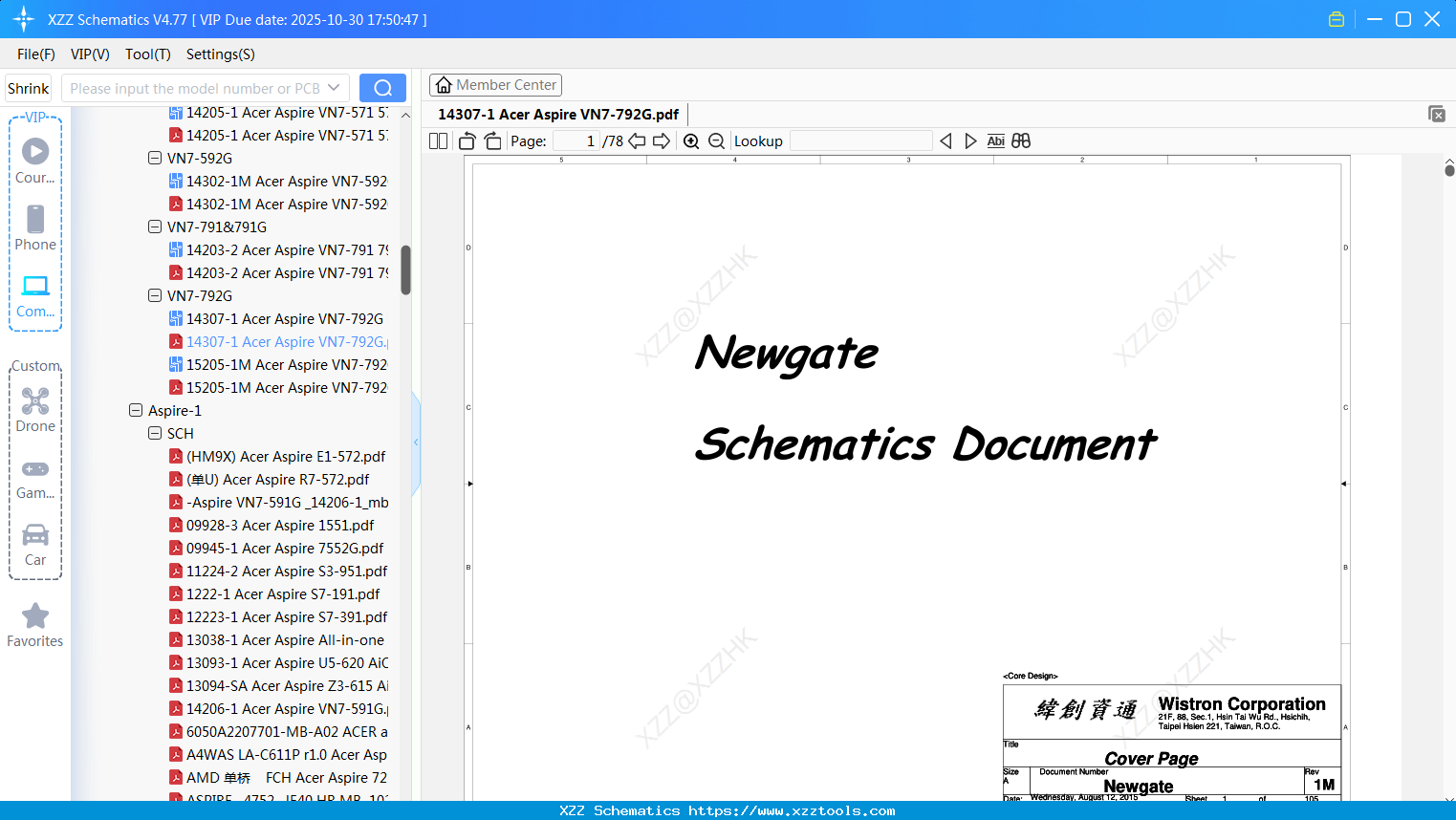Open 09928-3 Acer Aspire 1551.pdf
Image resolution: width=1456 pixels, height=820 pixels.
(x=272, y=525)
